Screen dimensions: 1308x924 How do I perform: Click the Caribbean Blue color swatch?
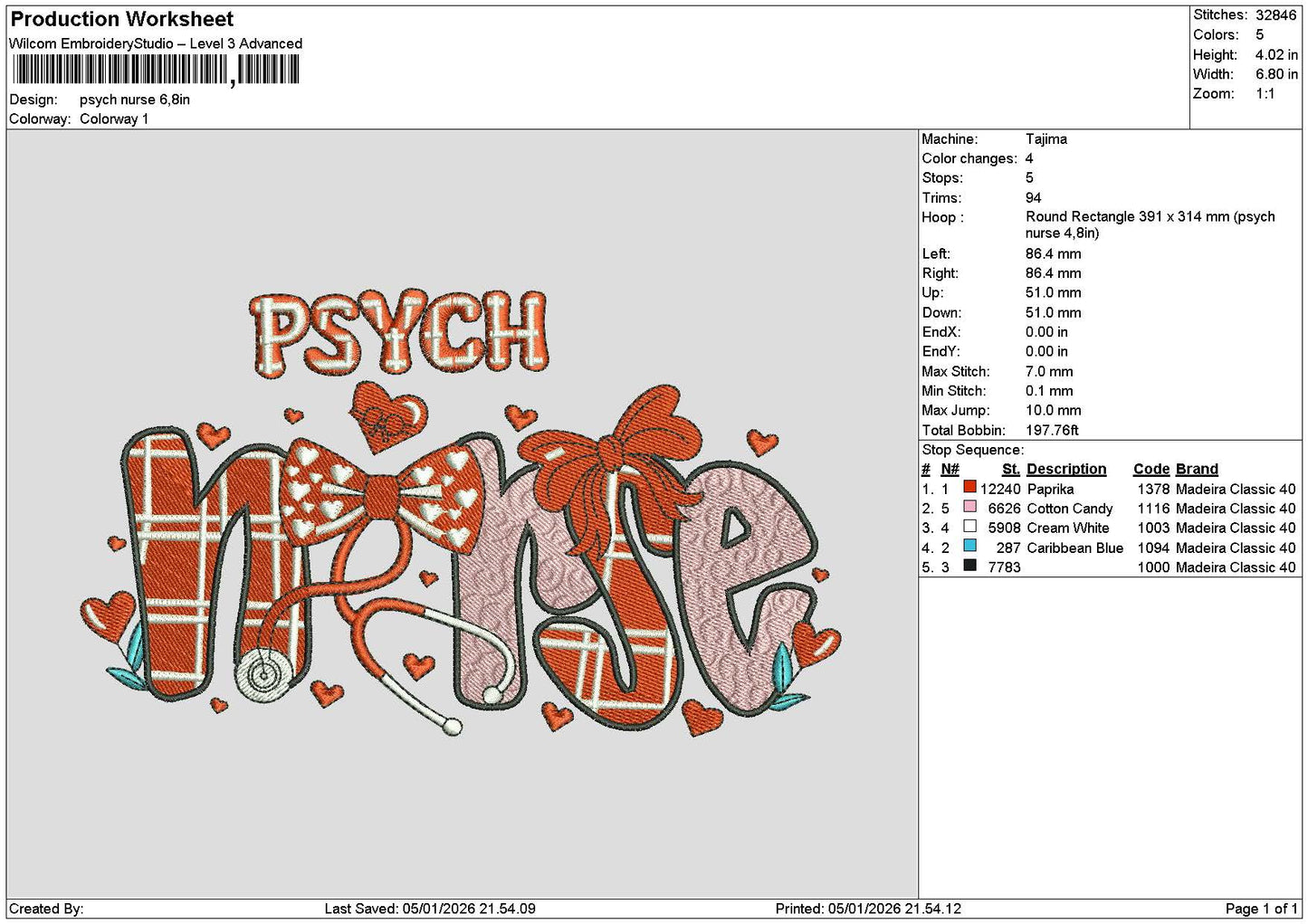click(969, 547)
